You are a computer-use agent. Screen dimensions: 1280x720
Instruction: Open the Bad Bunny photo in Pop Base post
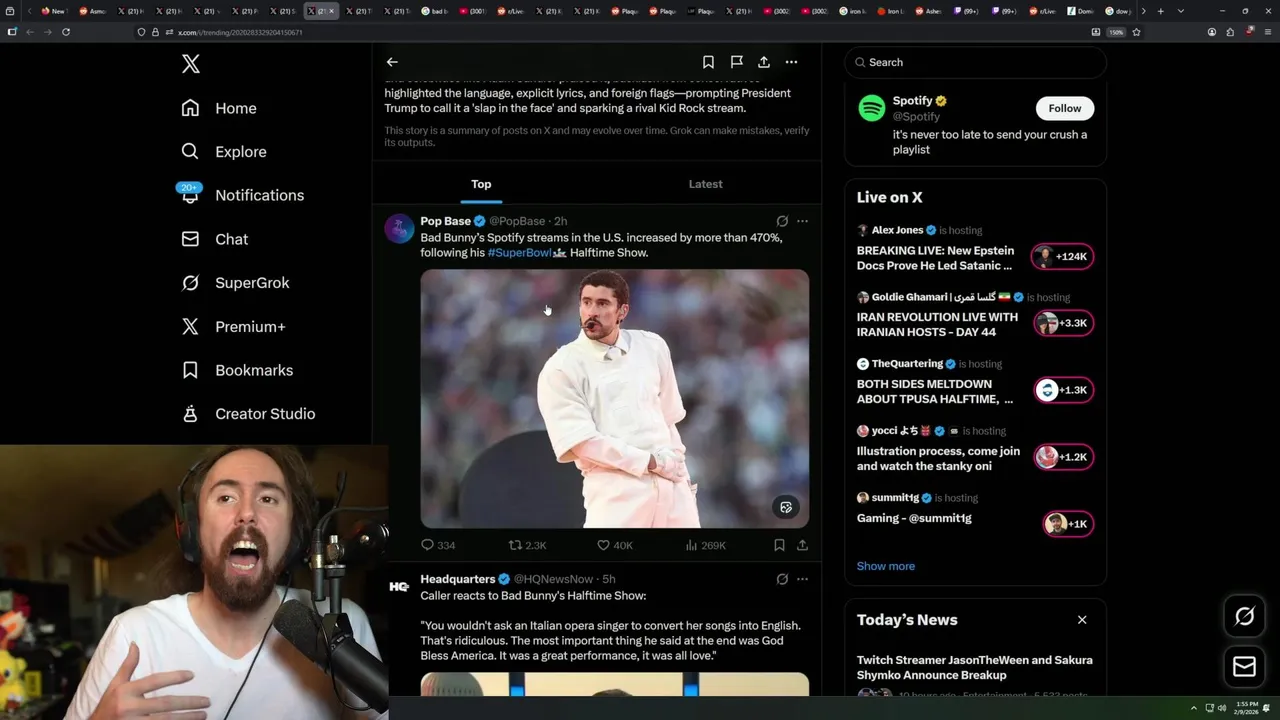(x=614, y=398)
